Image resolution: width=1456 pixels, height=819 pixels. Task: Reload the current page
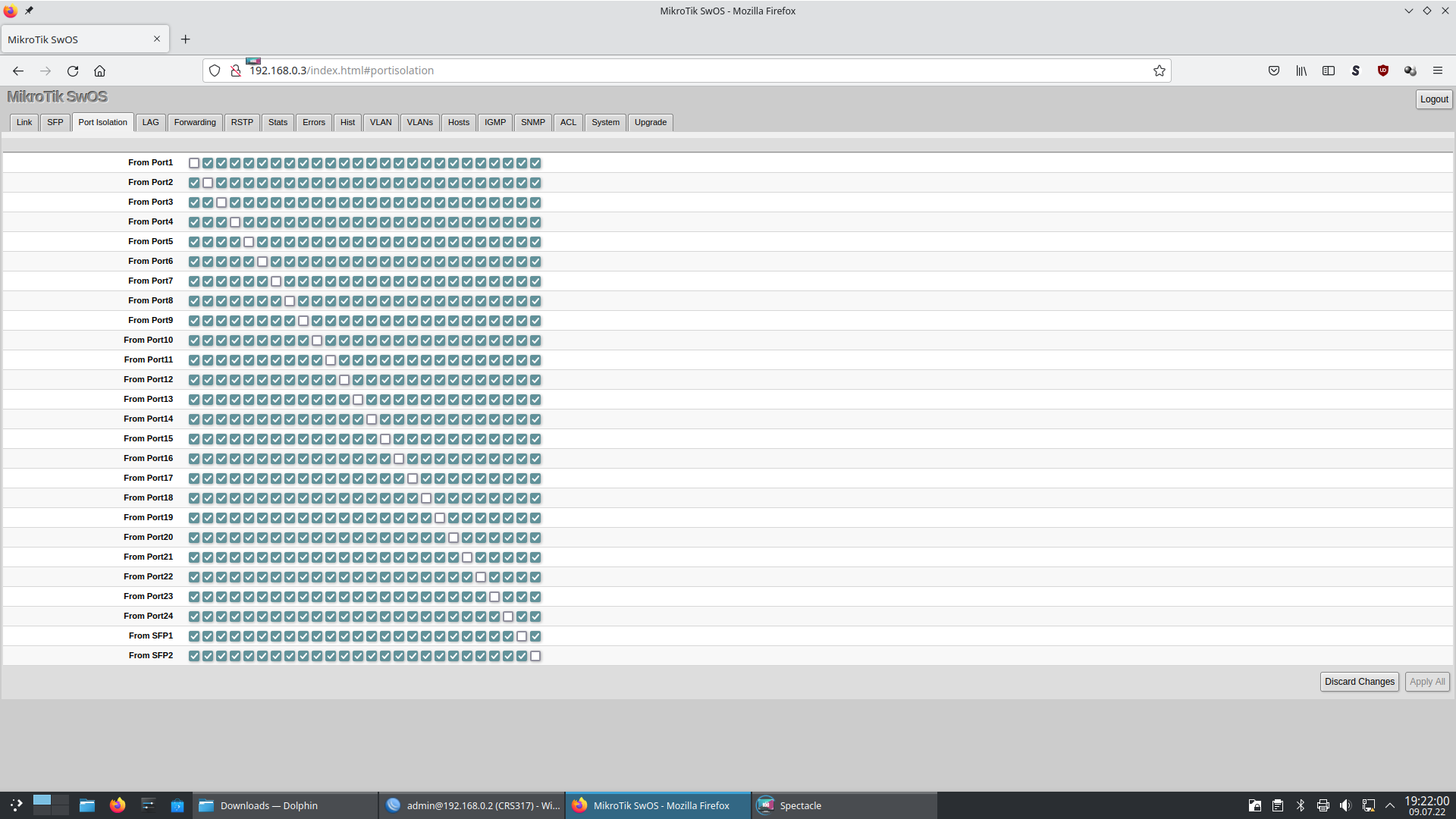(x=73, y=71)
